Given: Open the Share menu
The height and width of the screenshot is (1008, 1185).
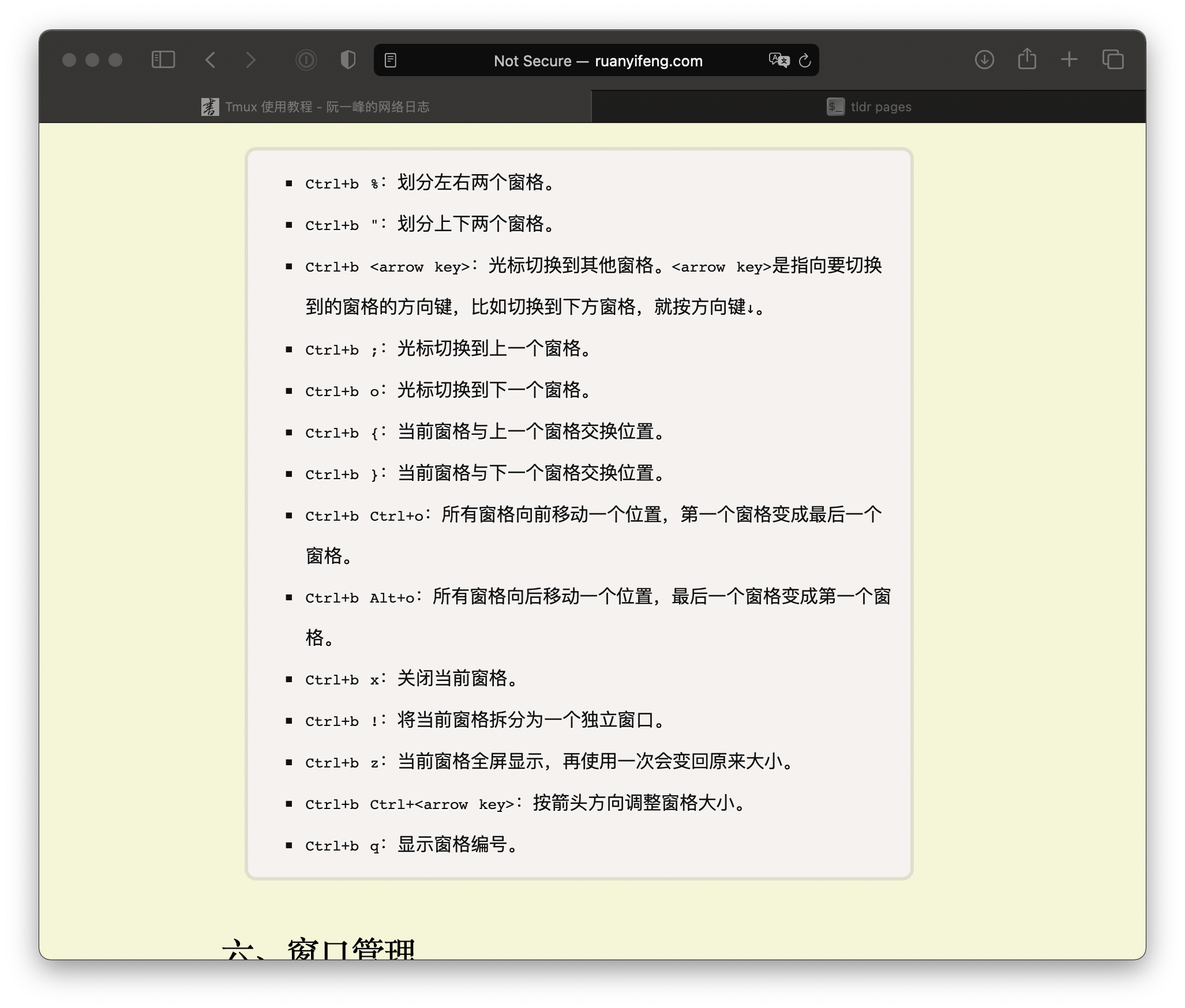Looking at the screenshot, I should (x=1027, y=59).
